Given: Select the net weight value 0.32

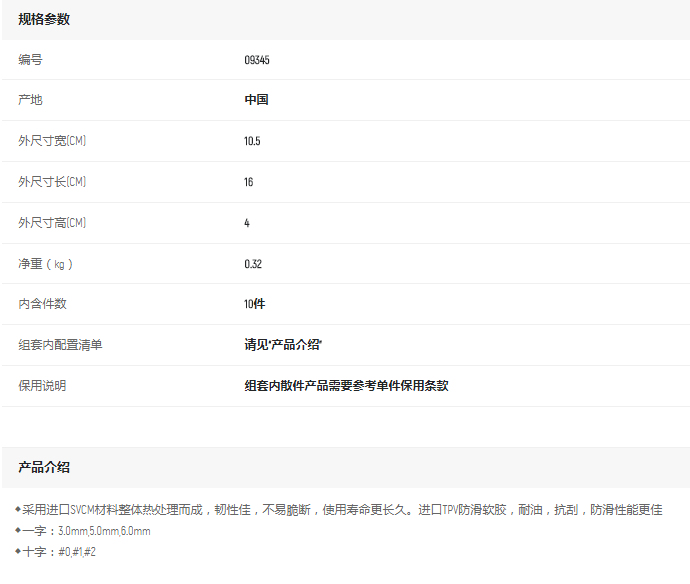Looking at the screenshot, I should pos(253,264).
